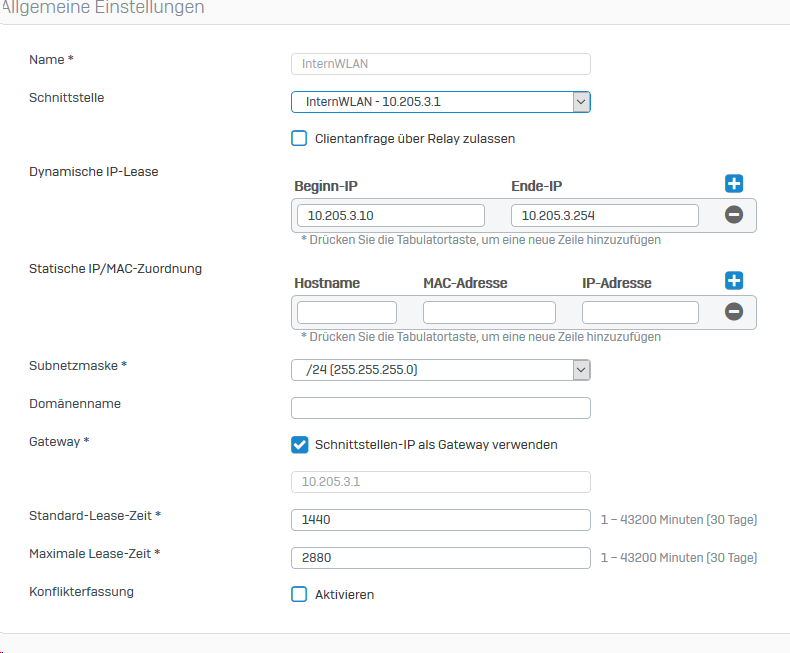Viewport: 790px width, 653px height.
Task: Click the Beginn-IP field 10.205.3.10
Action: (390, 215)
